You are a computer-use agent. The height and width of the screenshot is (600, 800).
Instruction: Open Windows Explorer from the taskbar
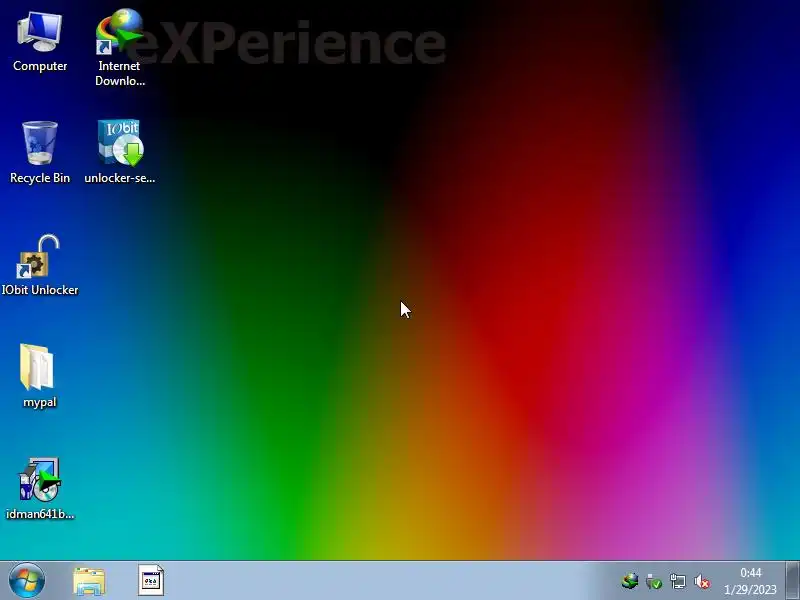[x=89, y=581]
